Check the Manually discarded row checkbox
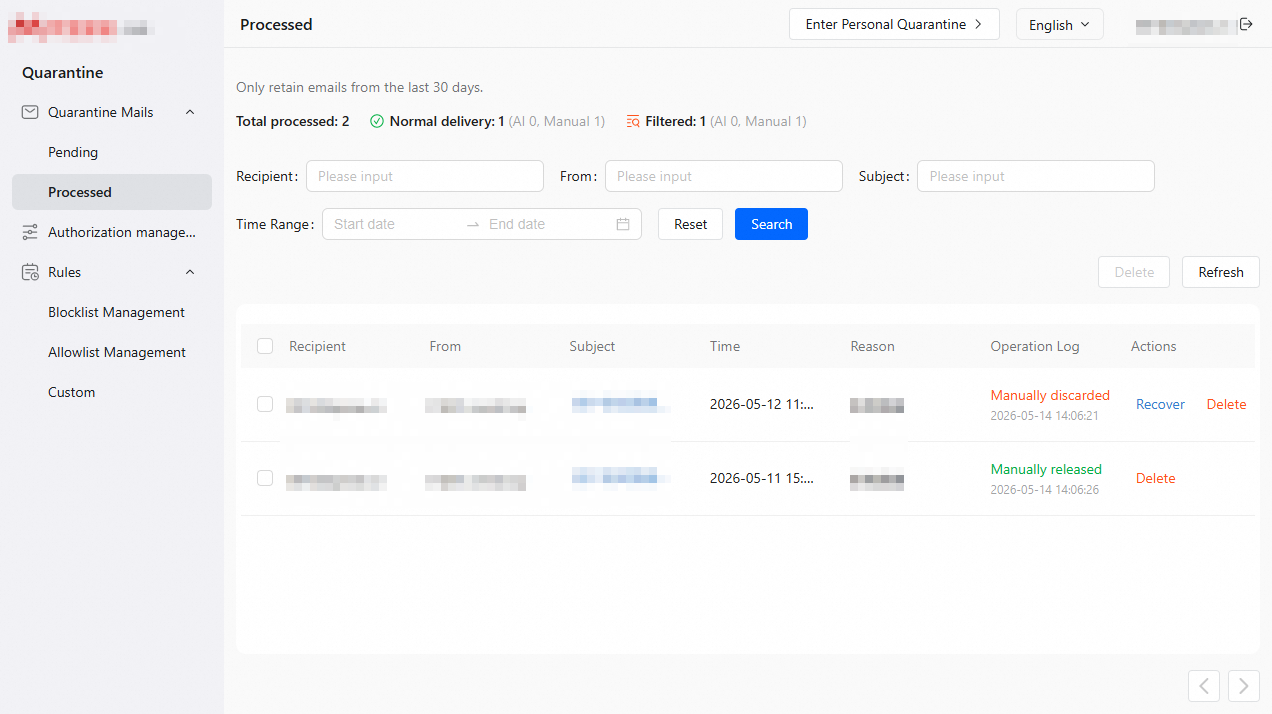The height and width of the screenshot is (714, 1272). pyautogui.click(x=265, y=404)
